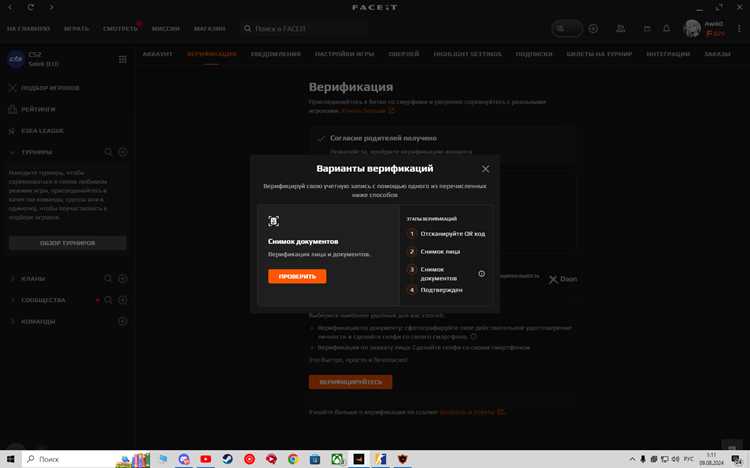
Task: Switch to the НАСТРОЙКИ ИГРЫ tab
Action: 344,54
